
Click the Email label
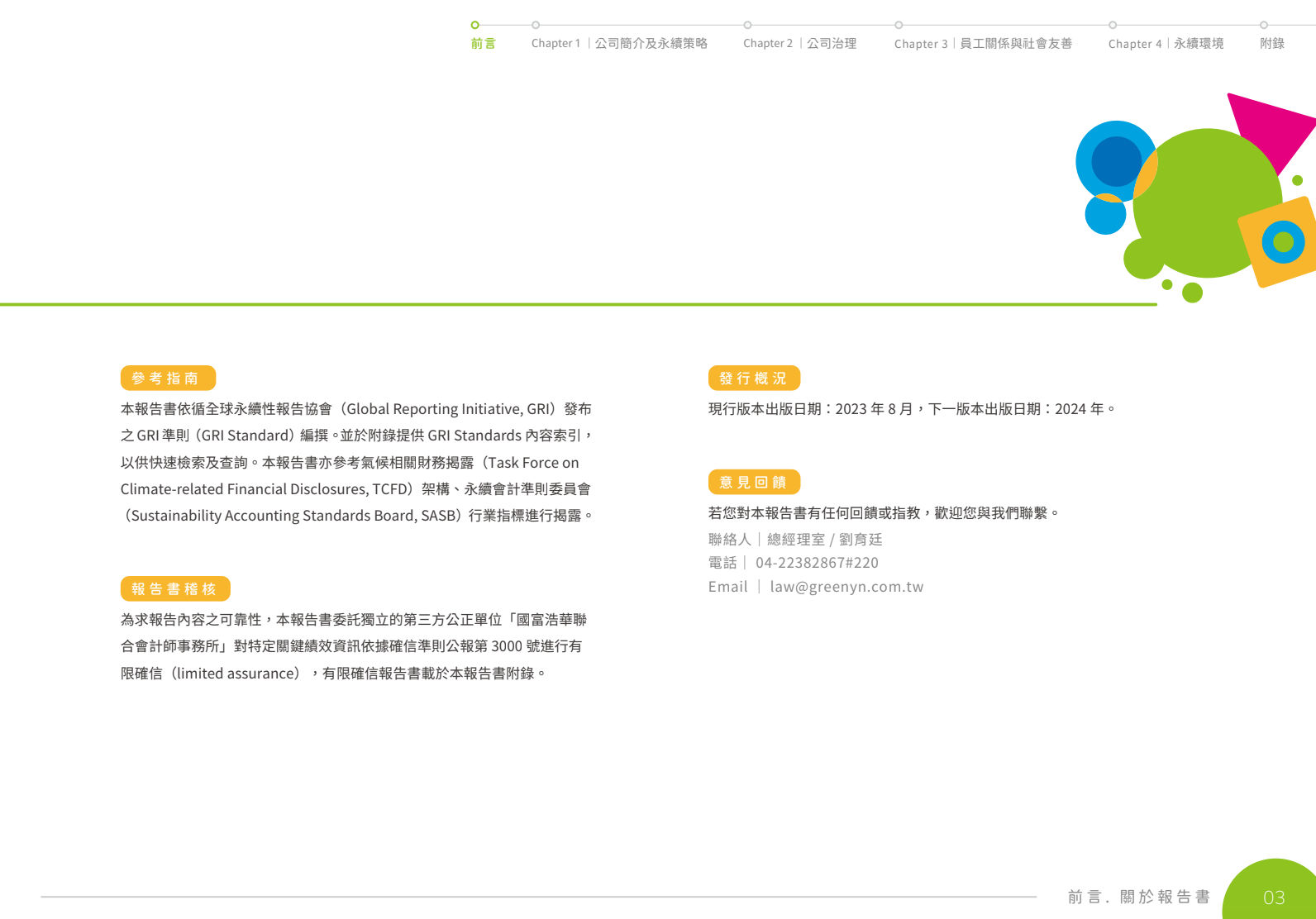tap(728, 587)
